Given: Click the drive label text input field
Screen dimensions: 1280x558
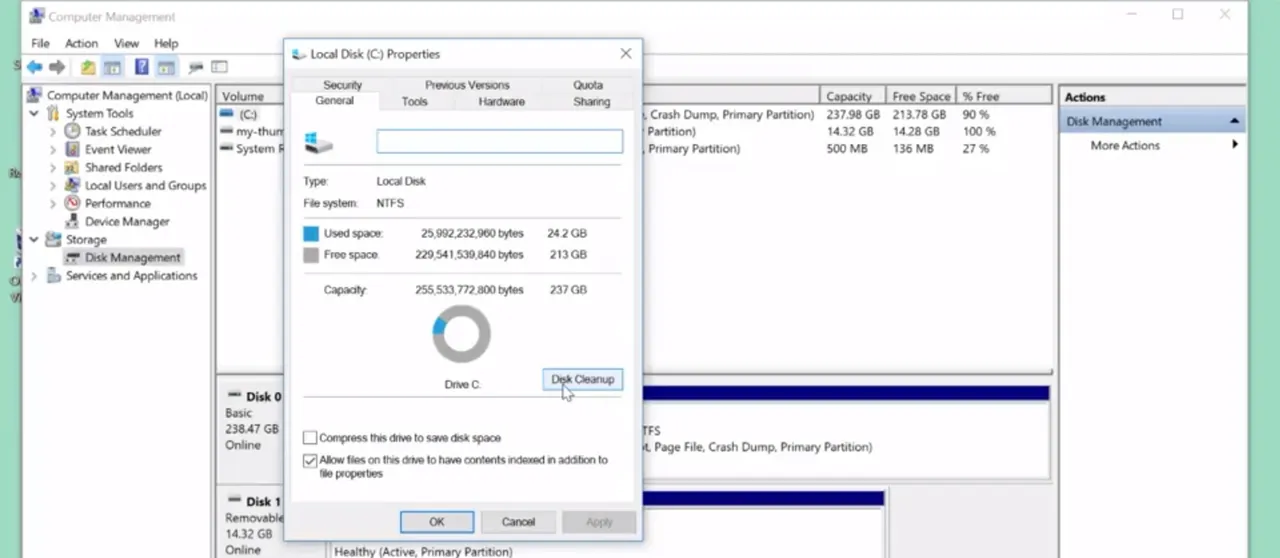Looking at the screenshot, I should point(499,141).
